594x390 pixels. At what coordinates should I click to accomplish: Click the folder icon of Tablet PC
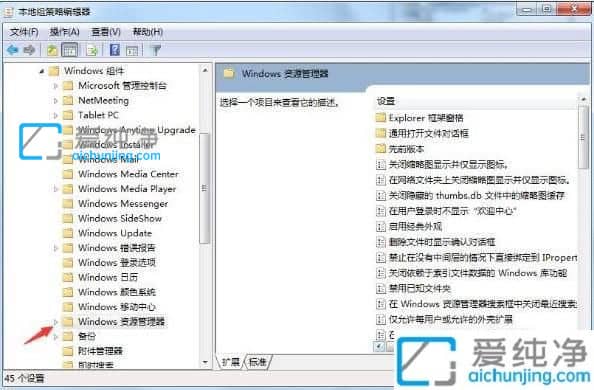68,115
